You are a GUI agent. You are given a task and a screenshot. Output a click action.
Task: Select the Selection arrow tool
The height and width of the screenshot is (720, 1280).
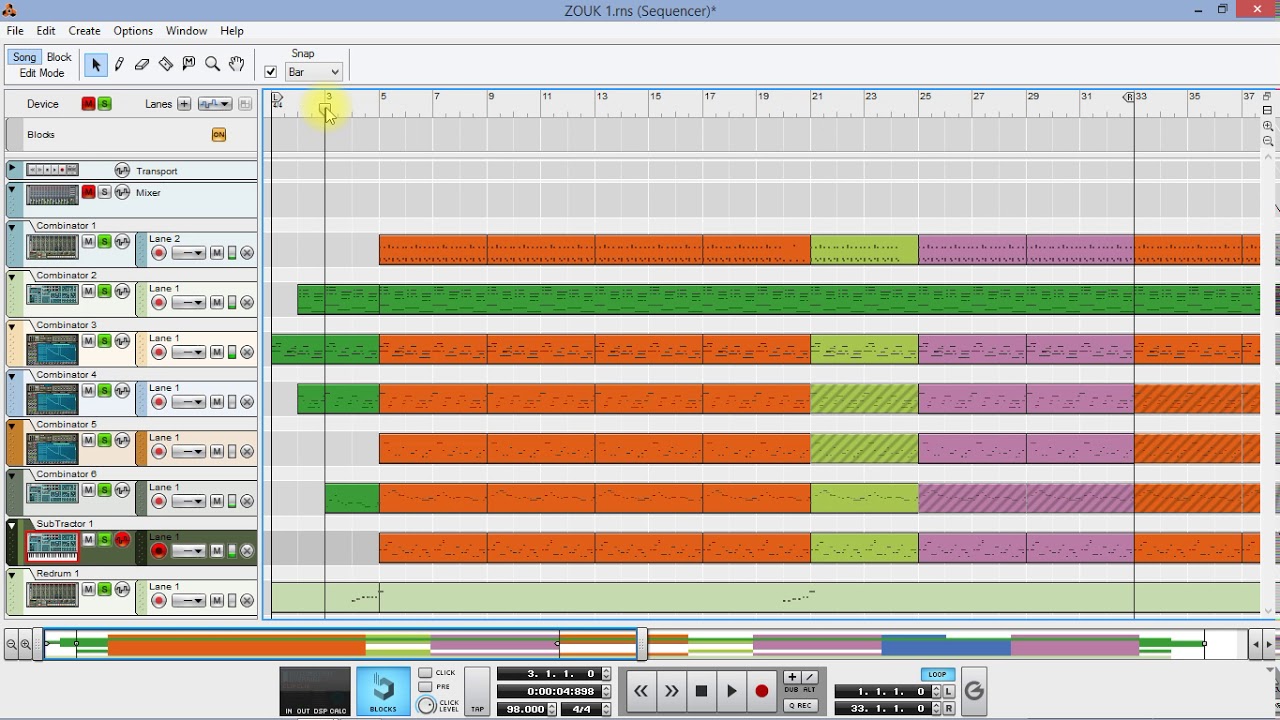pos(96,64)
